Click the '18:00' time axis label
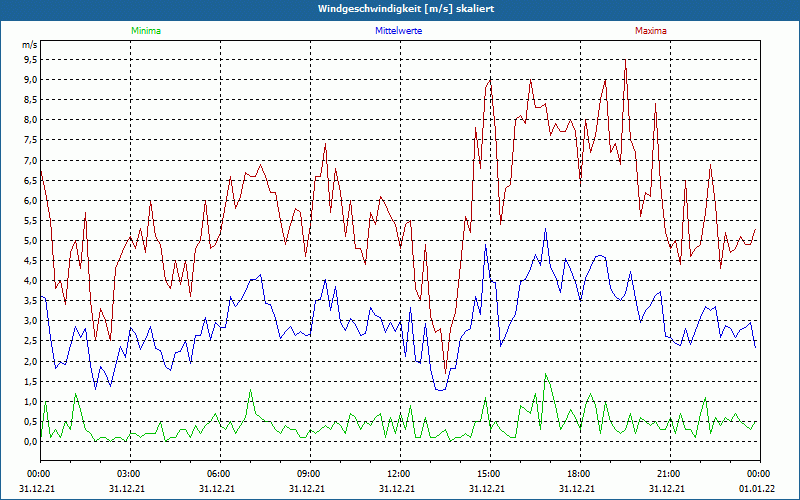800x500 pixels. tap(580, 474)
